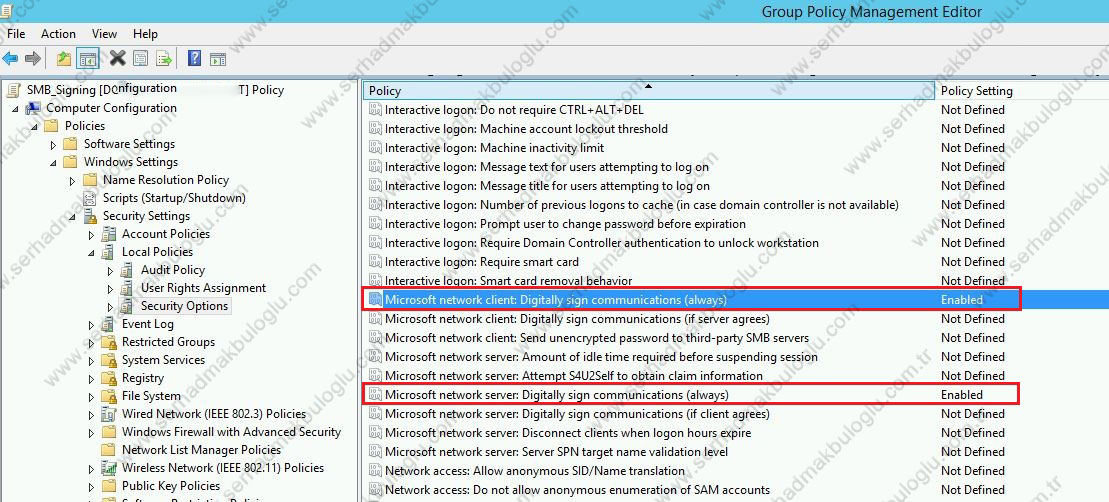The height and width of the screenshot is (502, 1109).
Task: Select Windows Firewall with Advanced Security
Action: (x=231, y=432)
